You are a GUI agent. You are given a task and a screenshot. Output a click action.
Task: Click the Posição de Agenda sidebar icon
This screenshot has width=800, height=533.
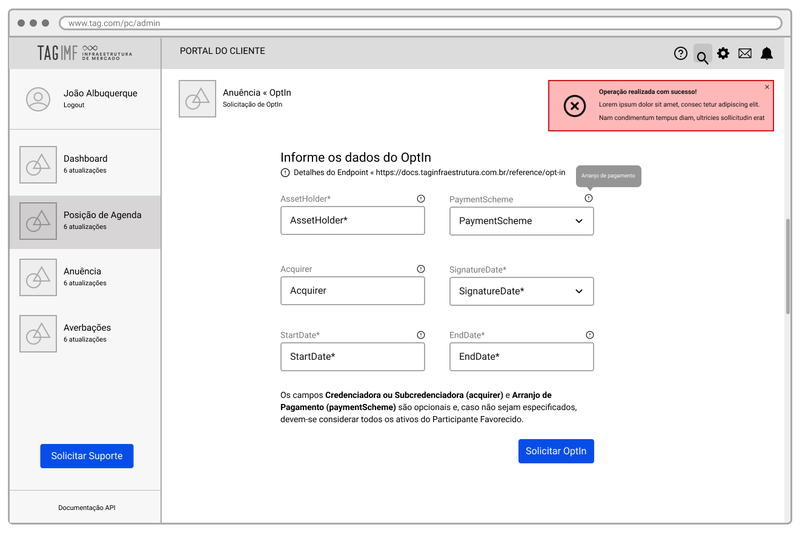point(38,221)
